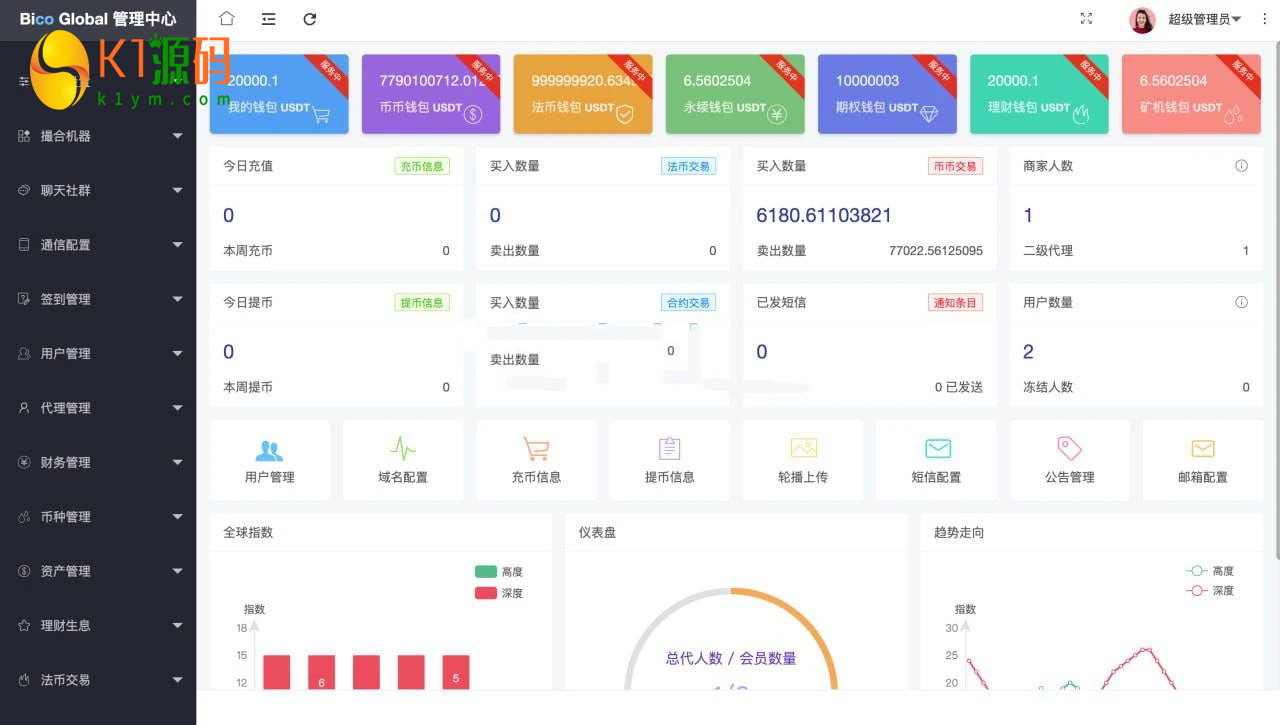Screen dimensions: 1280x725
Task: Toggle 深度 series in 全球指数 legend
Action: point(500,592)
